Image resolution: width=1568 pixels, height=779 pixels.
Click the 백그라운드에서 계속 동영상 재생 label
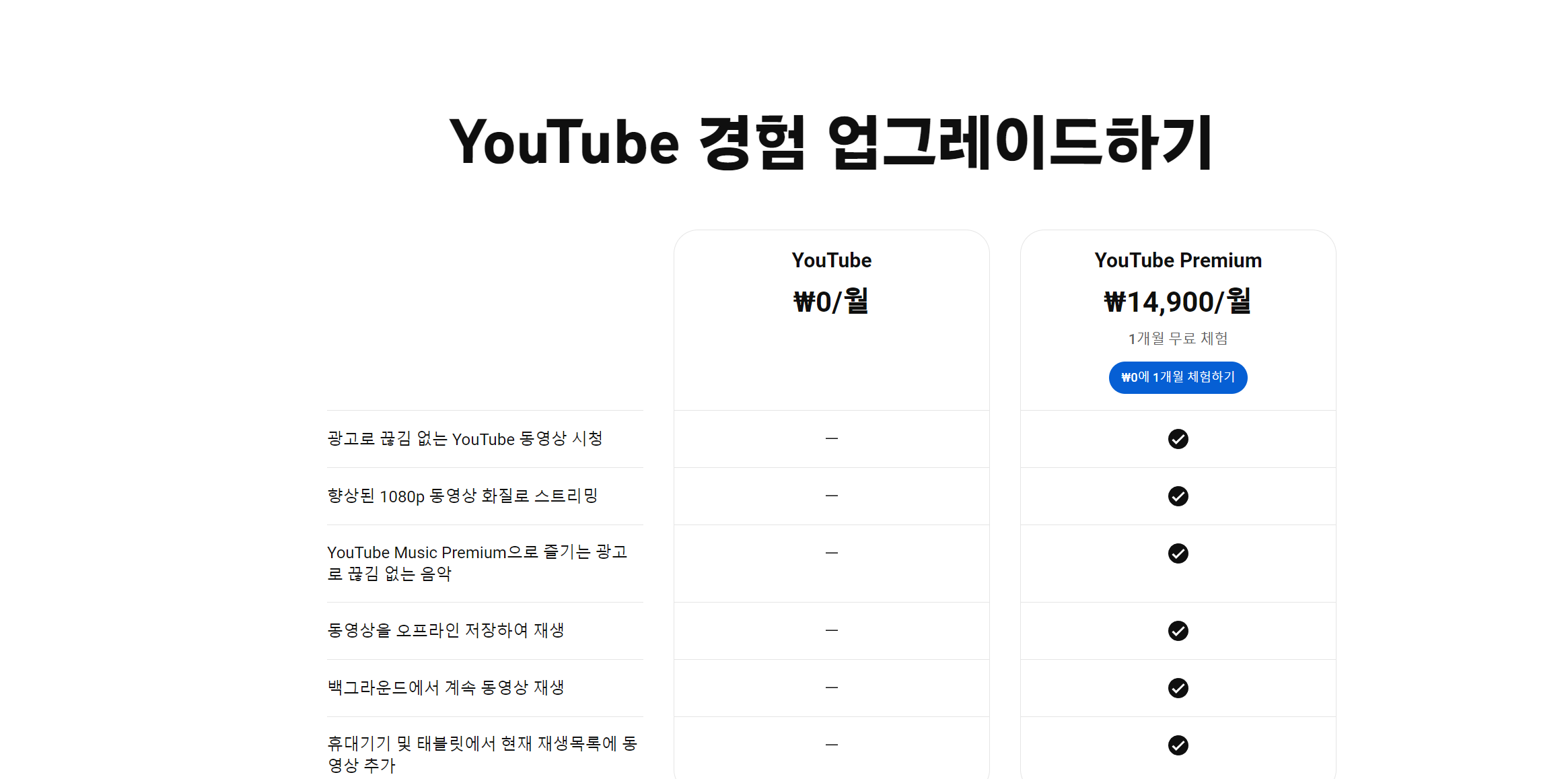pyautogui.click(x=446, y=687)
